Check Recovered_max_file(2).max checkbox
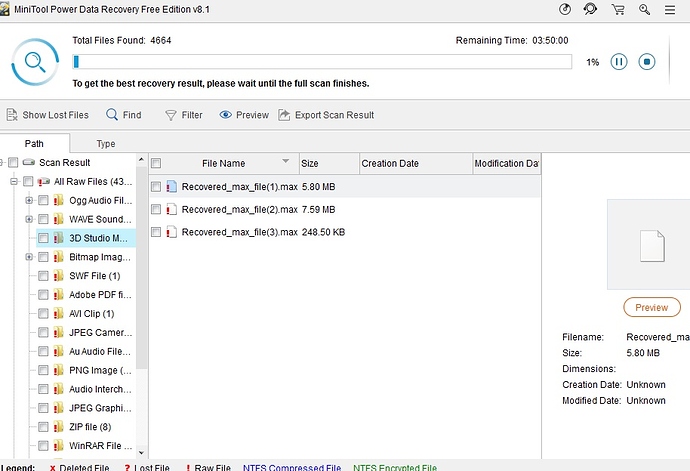Screen dimensions: 690x471 (156, 210)
